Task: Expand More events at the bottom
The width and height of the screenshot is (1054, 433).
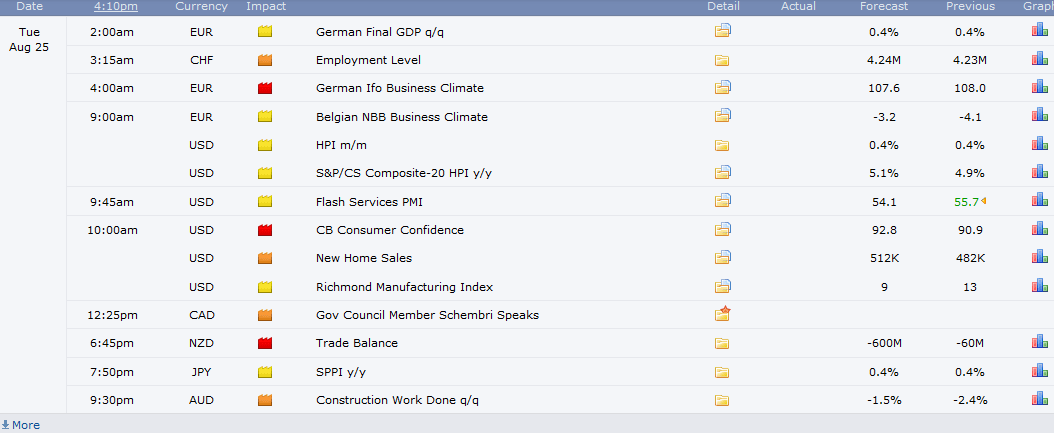Action: click(21, 425)
